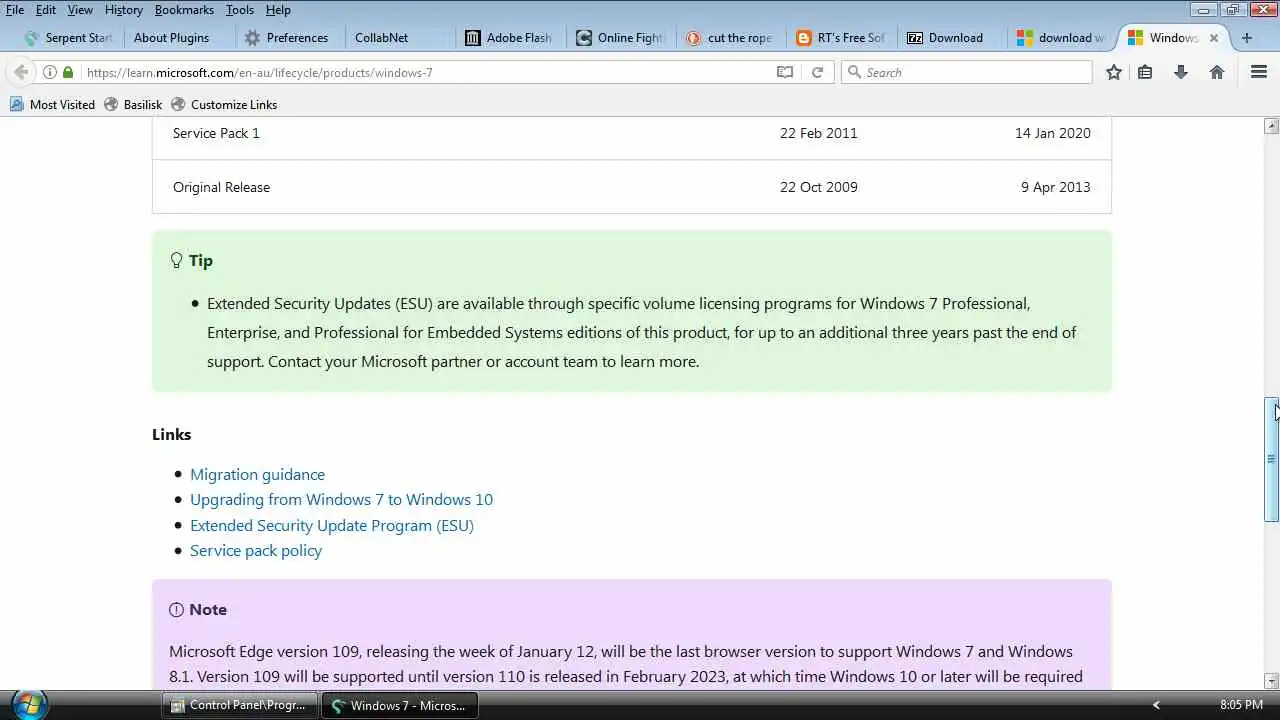Click the Note heading
The width and height of the screenshot is (1280, 720).
point(208,609)
